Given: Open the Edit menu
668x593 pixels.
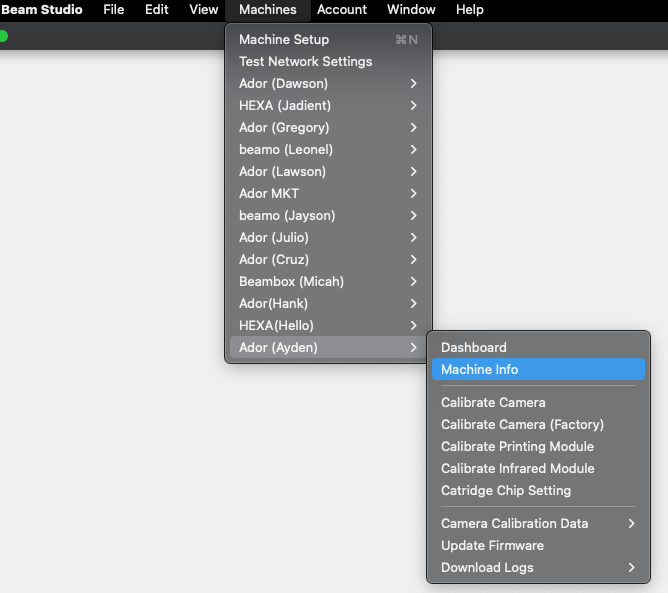Looking at the screenshot, I should click(x=157, y=9).
